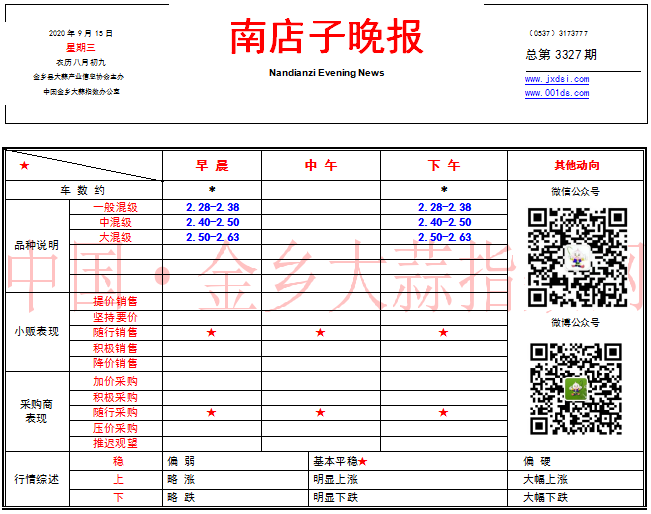Screen dimensions: 651x514
Task: Click the red weekday 星期三
Action: click(x=81, y=47)
